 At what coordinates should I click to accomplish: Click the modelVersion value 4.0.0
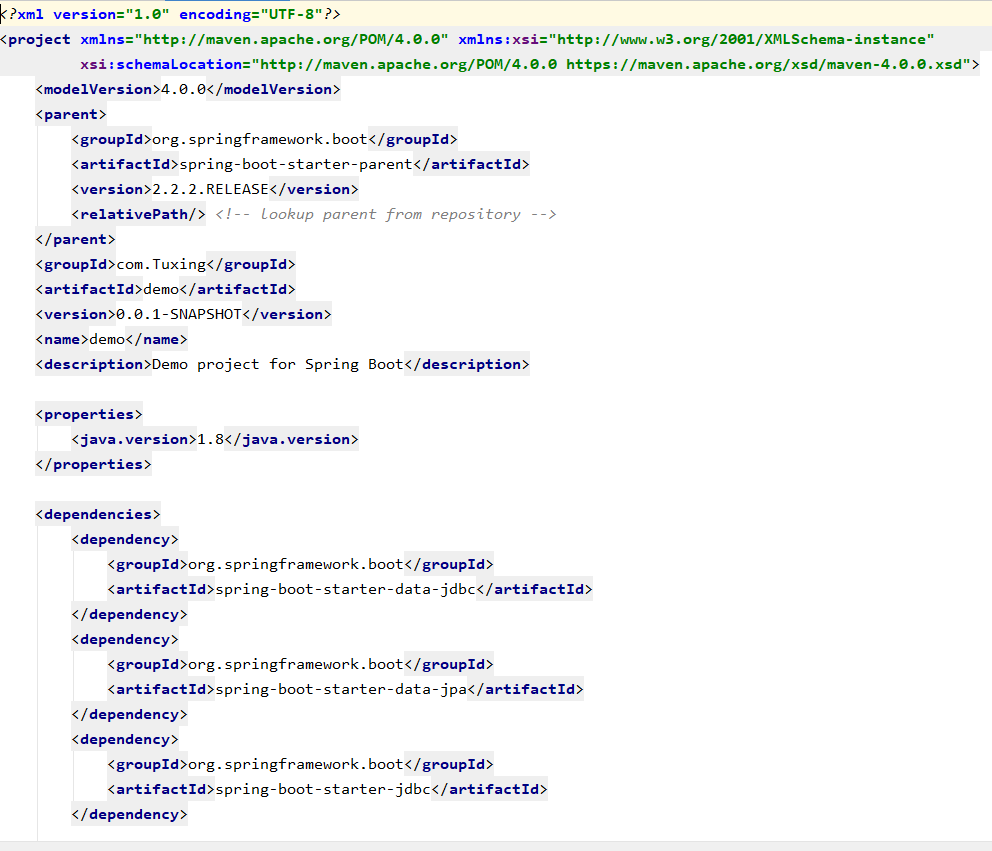[x=183, y=89]
